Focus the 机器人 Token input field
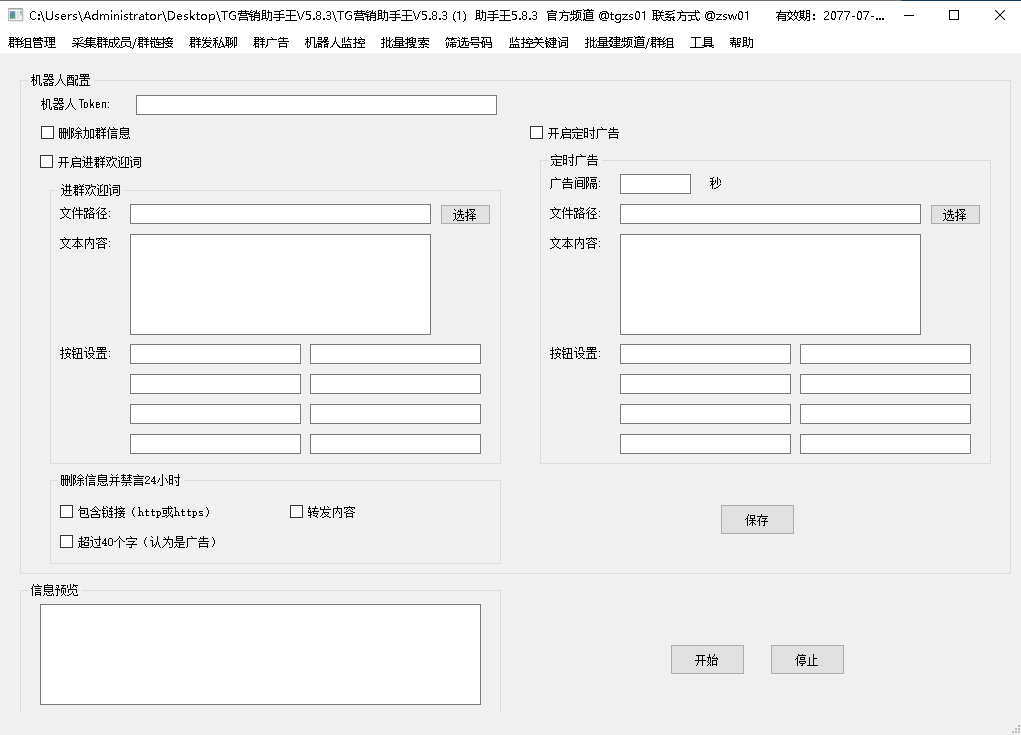The width and height of the screenshot is (1021, 735). (x=316, y=105)
